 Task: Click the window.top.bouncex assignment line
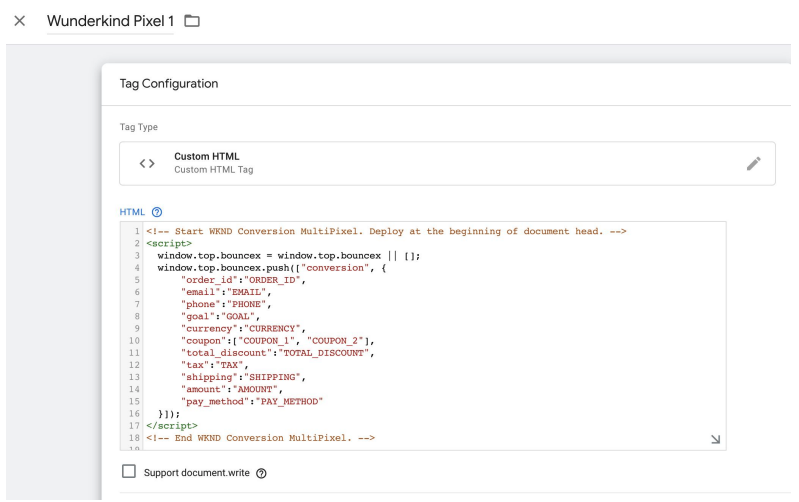pyautogui.click(x=289, y=256)
